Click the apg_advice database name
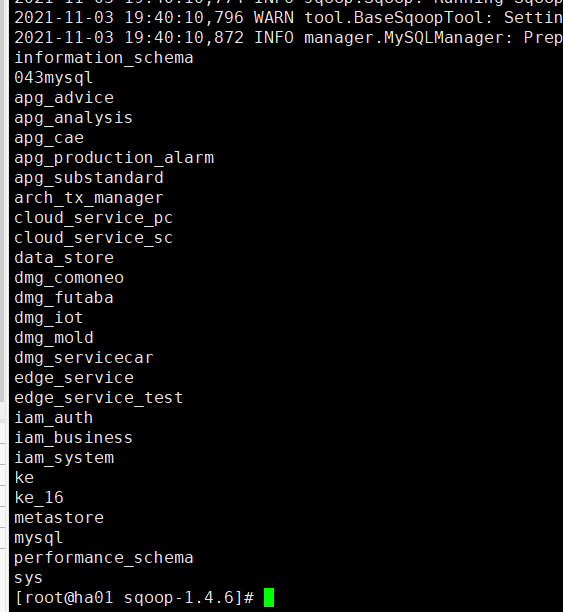The height and width of the screenshot is (612, 563). coord(64,98)
